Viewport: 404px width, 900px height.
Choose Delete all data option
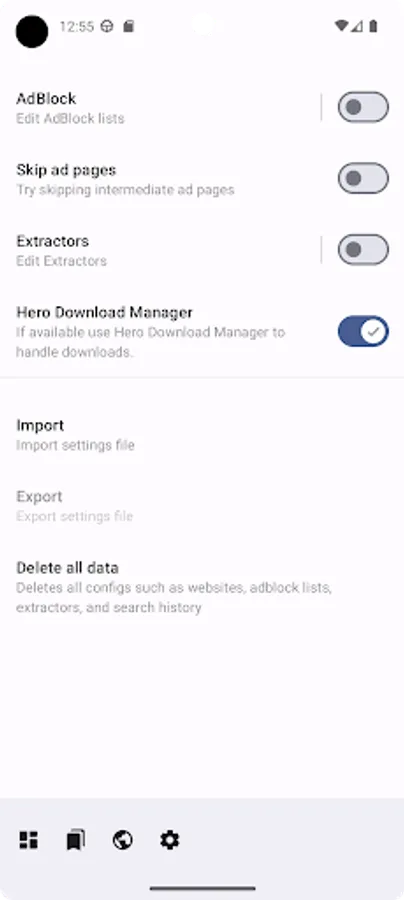[202, 587]
